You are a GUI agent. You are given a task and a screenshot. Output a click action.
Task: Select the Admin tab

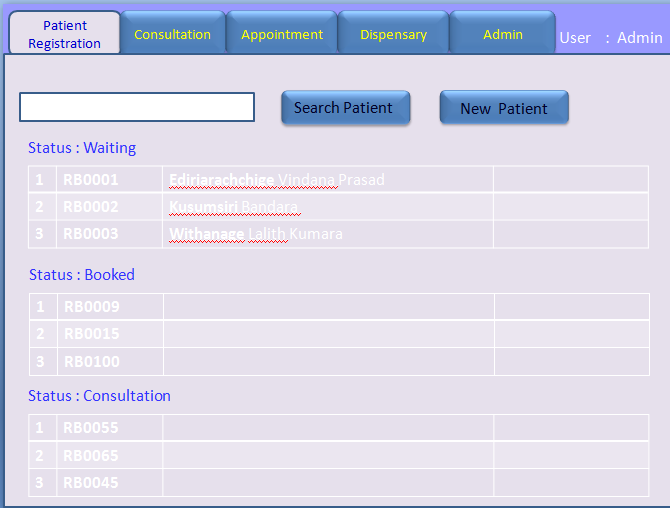click(x=502, y=33)
